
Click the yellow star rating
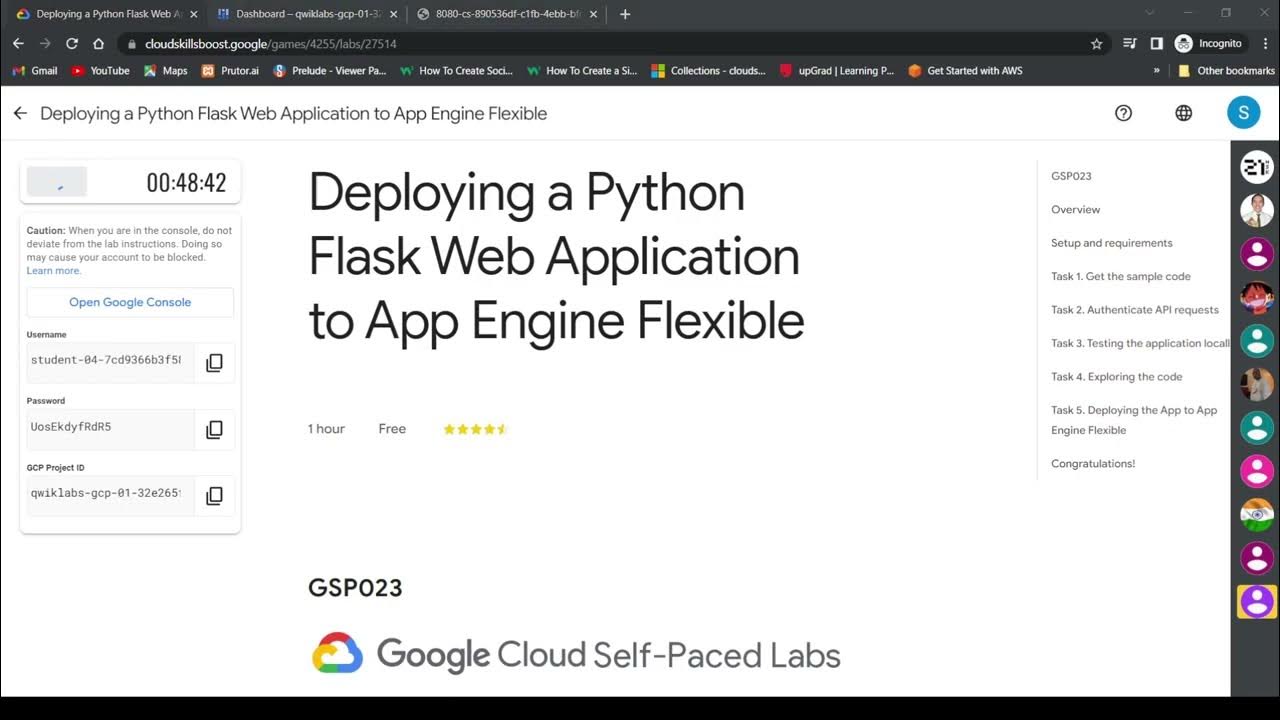pos(476,429)
